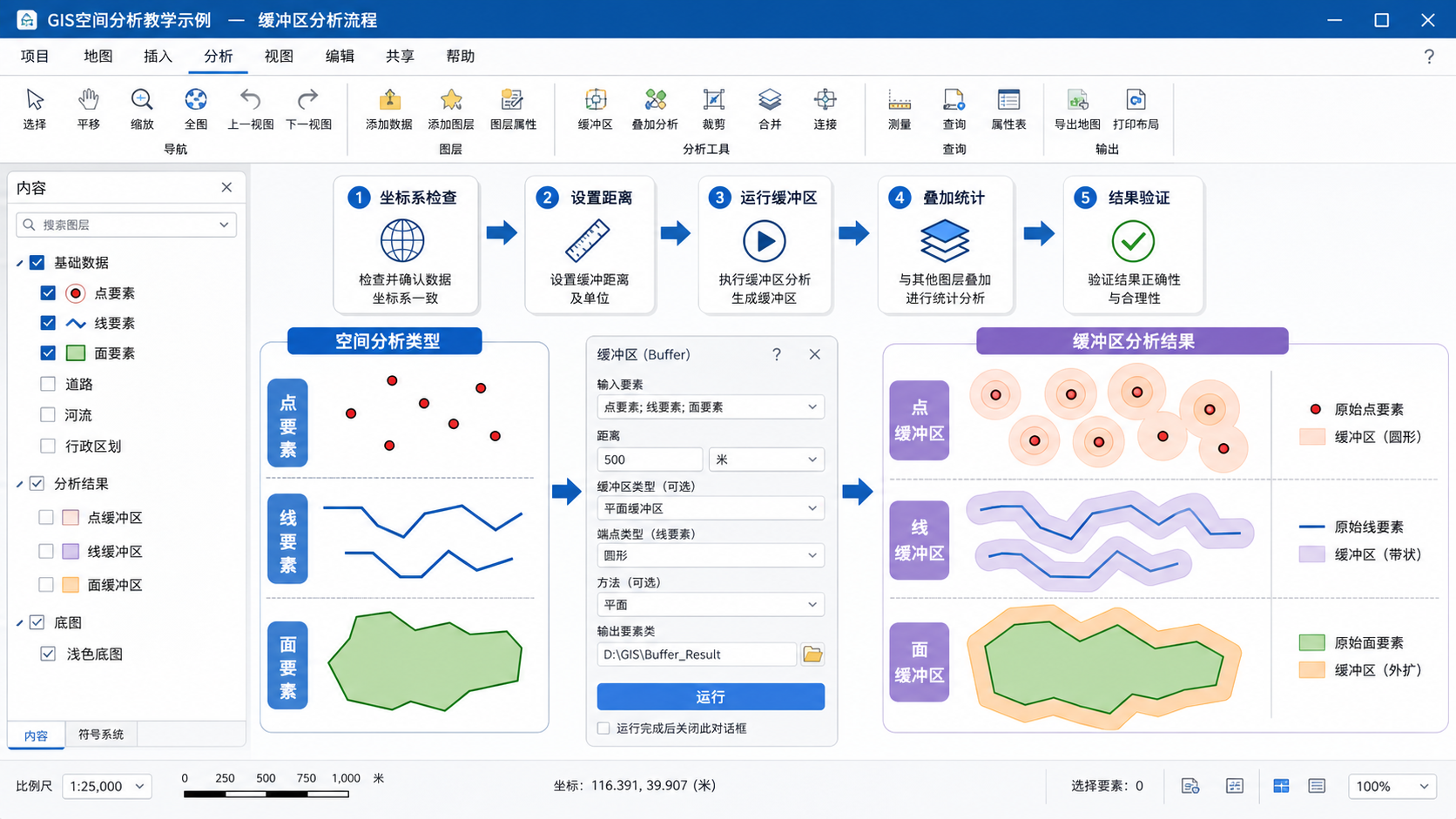The height and width of the screenshot is (819, 1456).
Task: Go back with 上一视图
Action: 251,109
